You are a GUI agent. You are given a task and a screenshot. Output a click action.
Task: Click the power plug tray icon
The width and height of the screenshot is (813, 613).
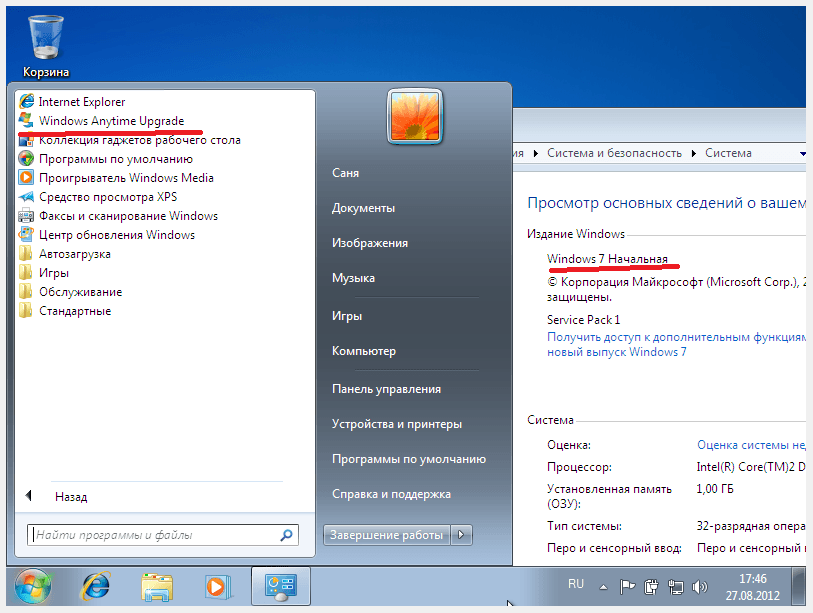(x=651, y=587)
